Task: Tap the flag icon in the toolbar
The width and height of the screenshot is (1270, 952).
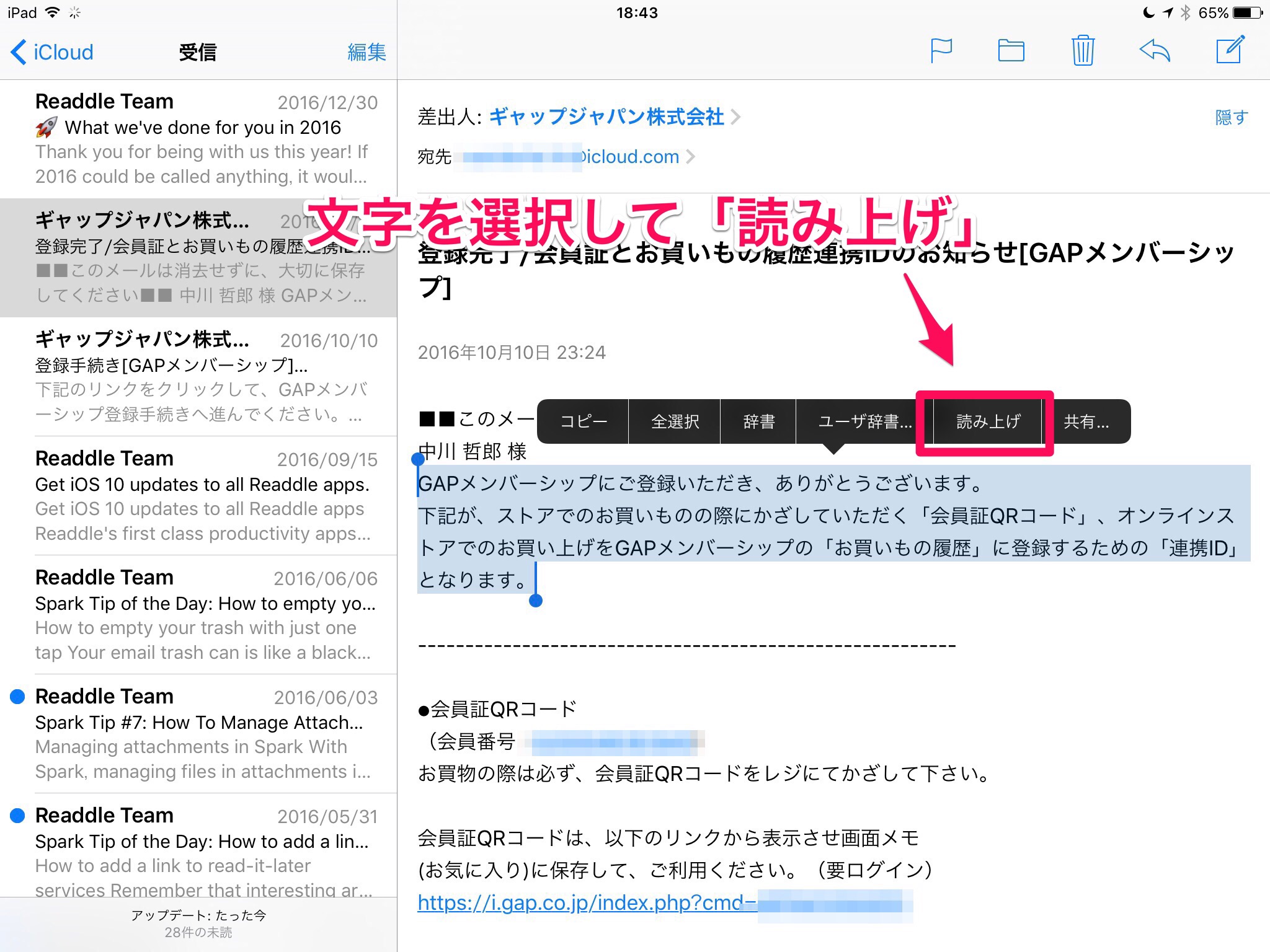Action: click(x=941, y=51)
